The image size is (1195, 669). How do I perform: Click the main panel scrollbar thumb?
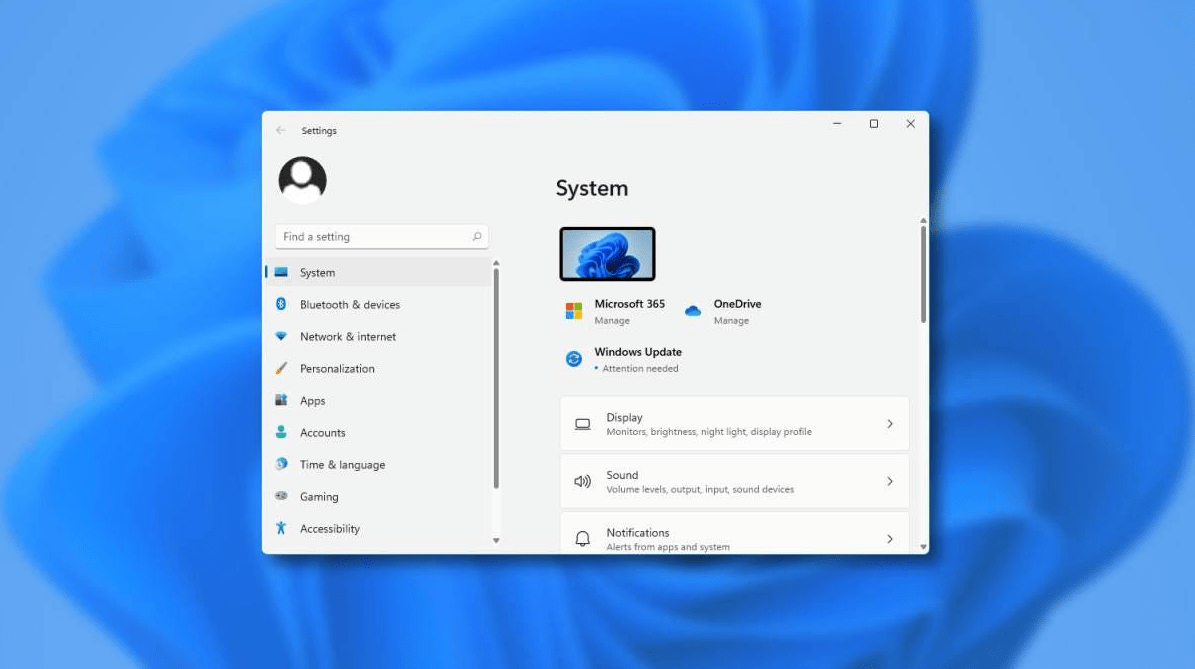click(923, 274)
